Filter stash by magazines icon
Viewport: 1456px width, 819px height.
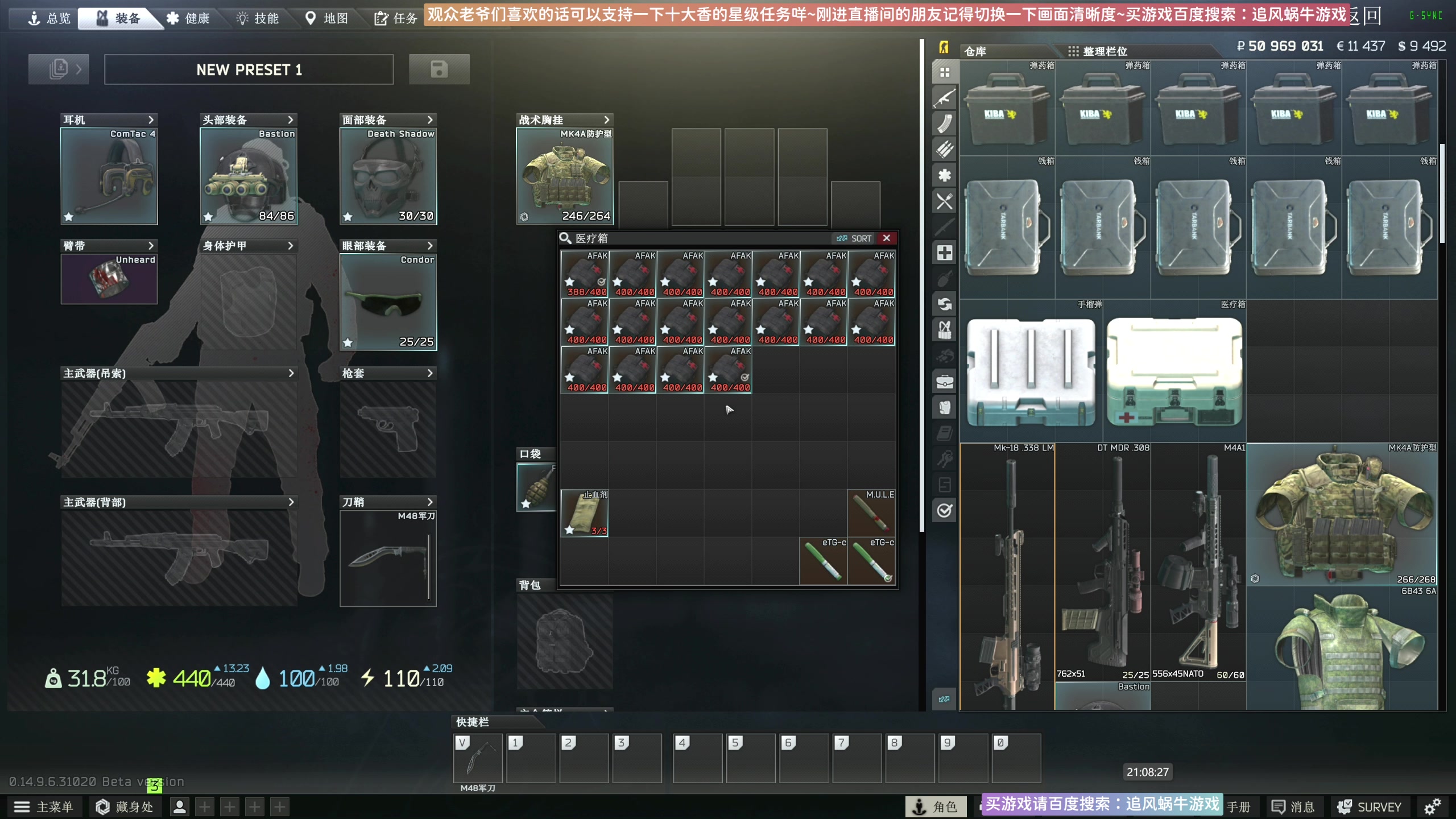[x=945, y=123]
